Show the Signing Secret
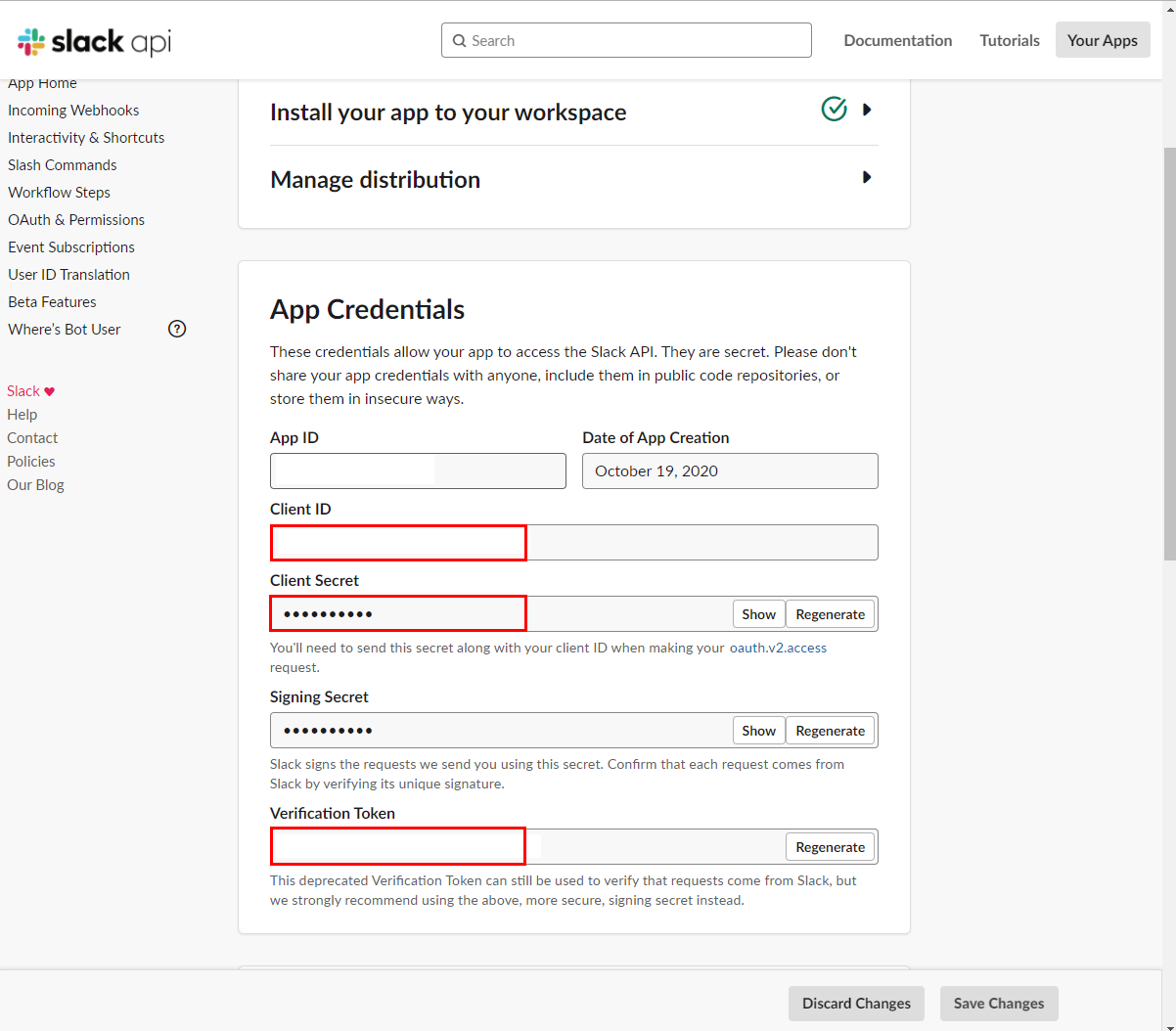Viewport: 1176px width, 1031px height. click(x=758, y=731)
